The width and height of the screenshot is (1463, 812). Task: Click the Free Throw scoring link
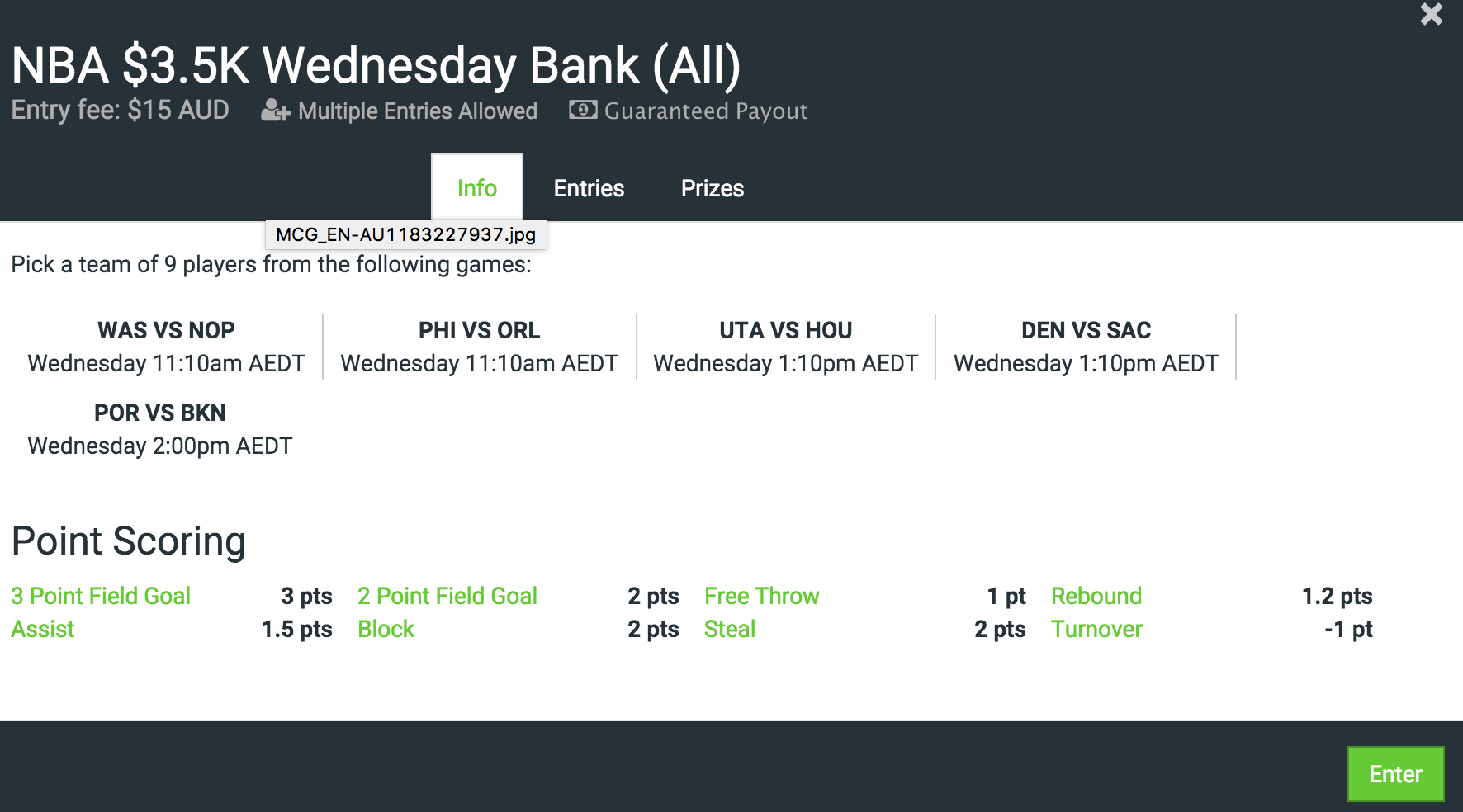click(761, 596)
